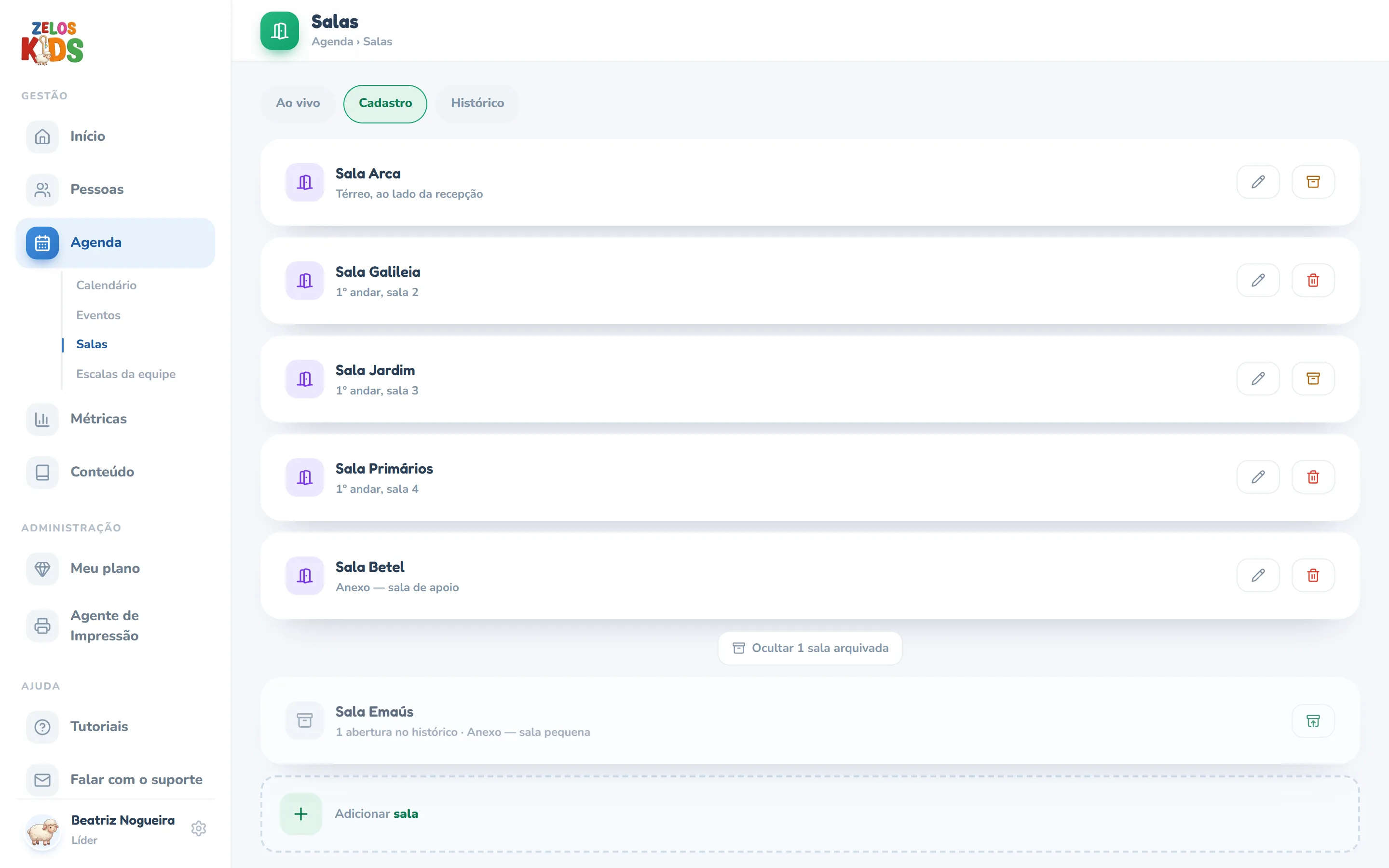1389x868 pixels.
Task: Click Agenda in the breadcrumb
Action: coord(332,42)
